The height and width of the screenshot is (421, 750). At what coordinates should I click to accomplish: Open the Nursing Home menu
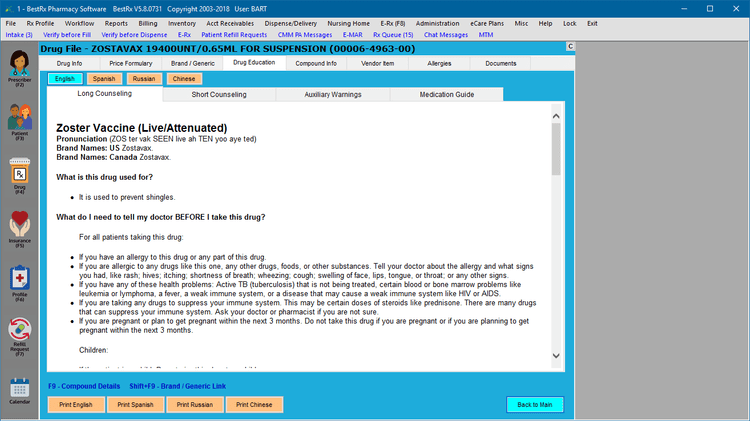coord(348,23)
